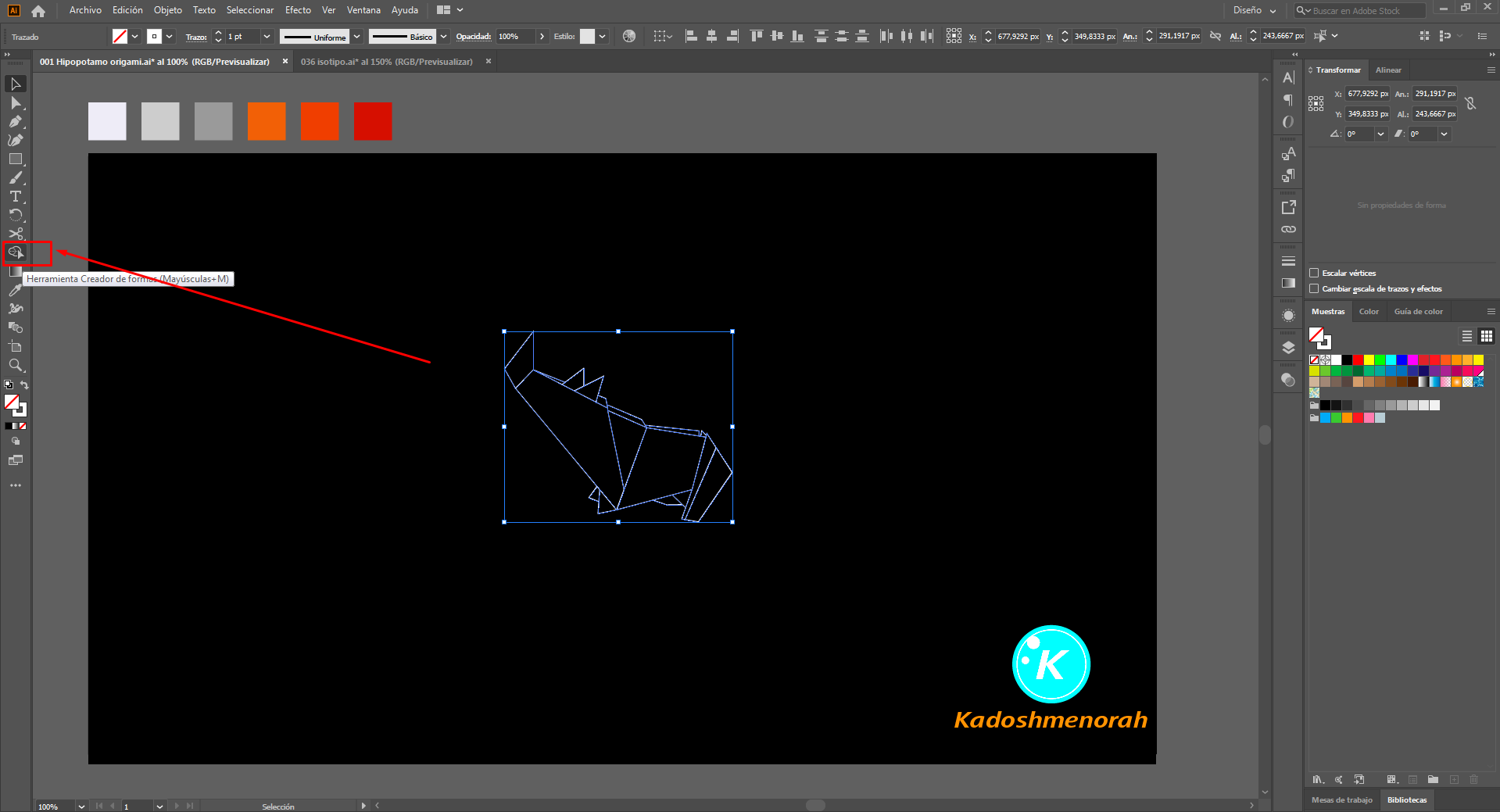Open the Layers panel icon
This screenshot has height=812, width=1500.
point(1288,348)
